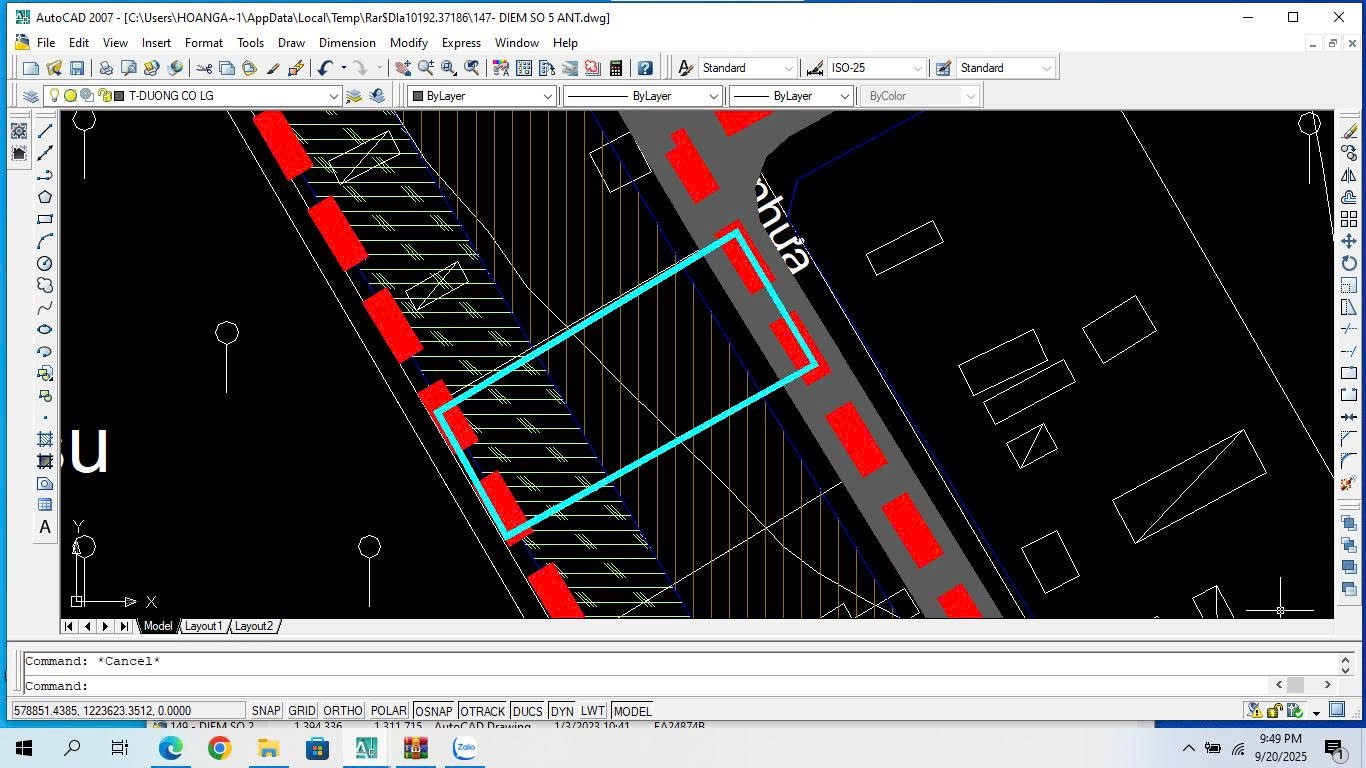
Task: Select the Polygon draw tool
Action: [x=45, y=197]
